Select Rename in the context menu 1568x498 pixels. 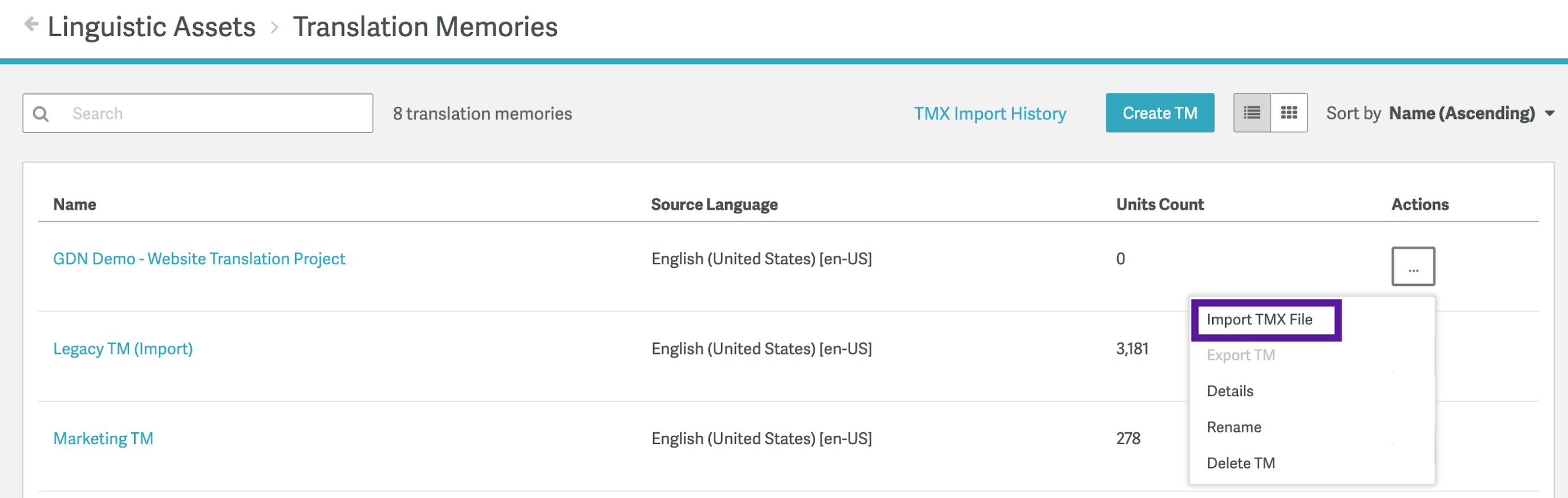(x=1234, y=426)
